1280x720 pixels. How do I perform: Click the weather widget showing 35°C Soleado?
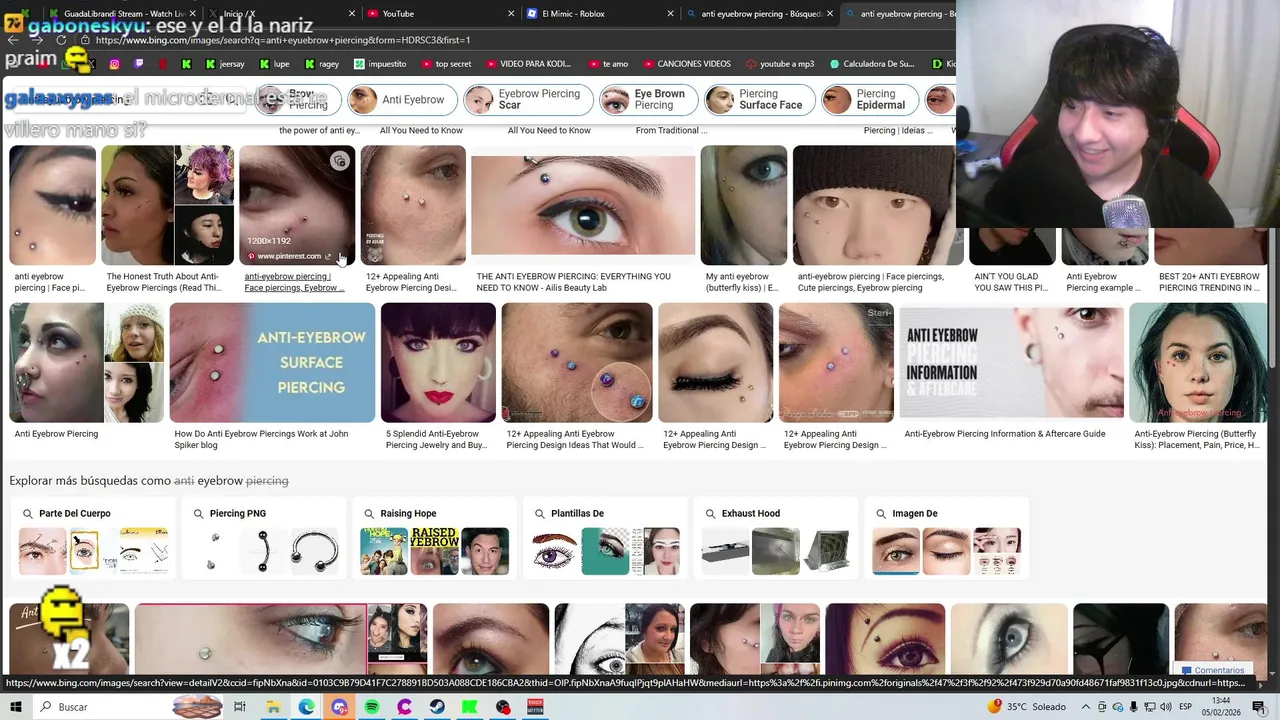tap(1026, 707)
